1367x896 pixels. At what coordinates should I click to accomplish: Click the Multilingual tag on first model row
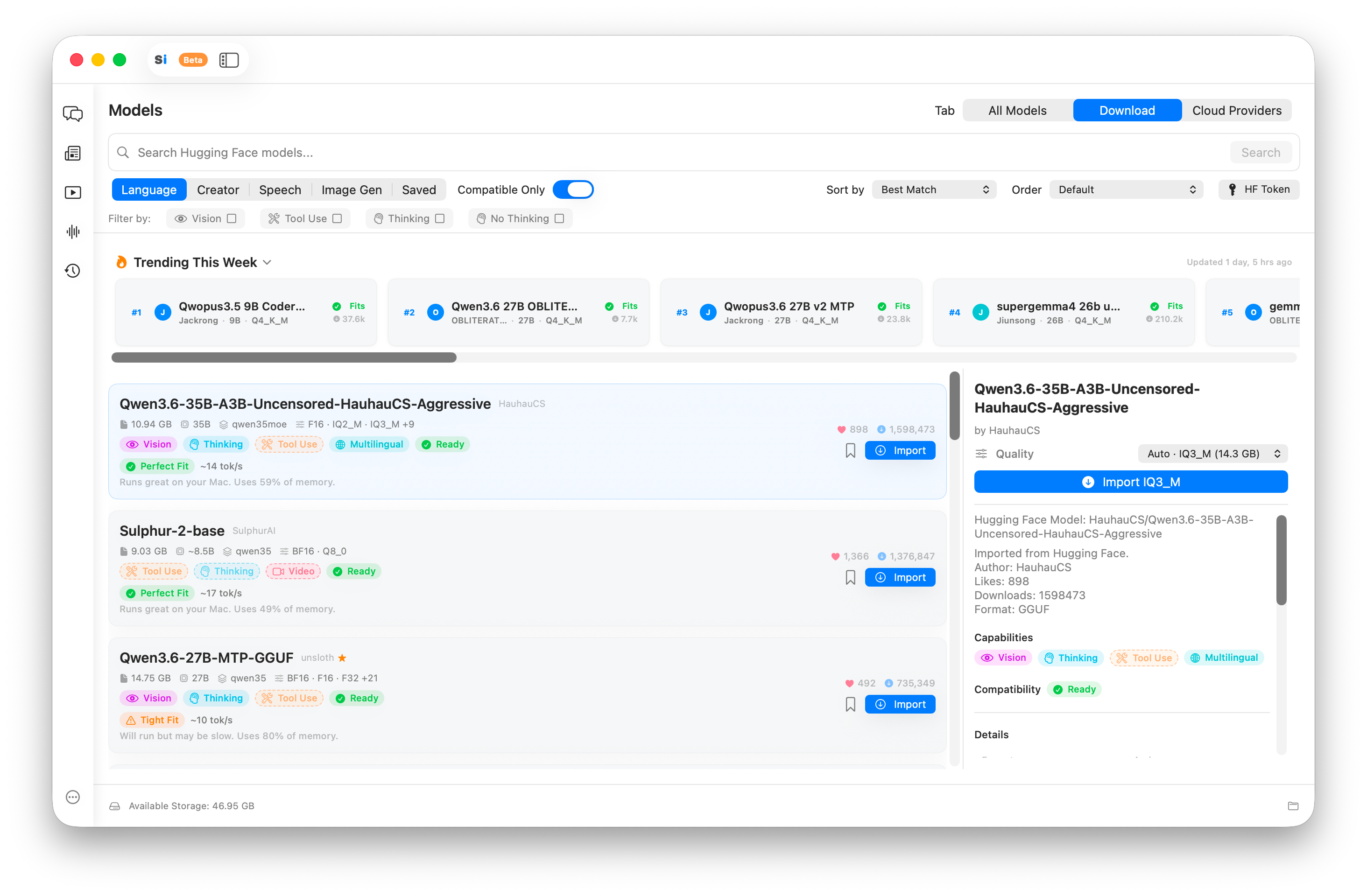click(369, 444)
